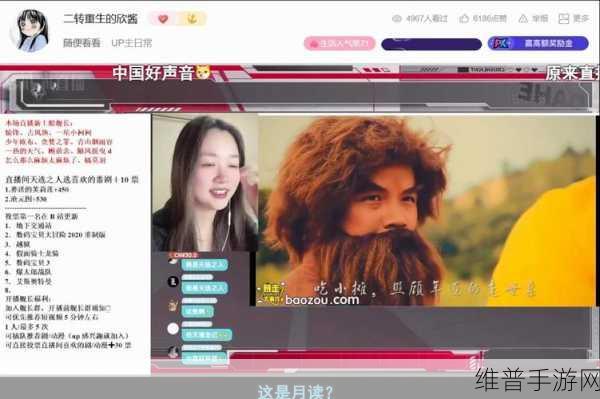Click the 直播间天选之人 voting heading line
The height and width of the screenshot is (399, 600).
pos(72,179)
